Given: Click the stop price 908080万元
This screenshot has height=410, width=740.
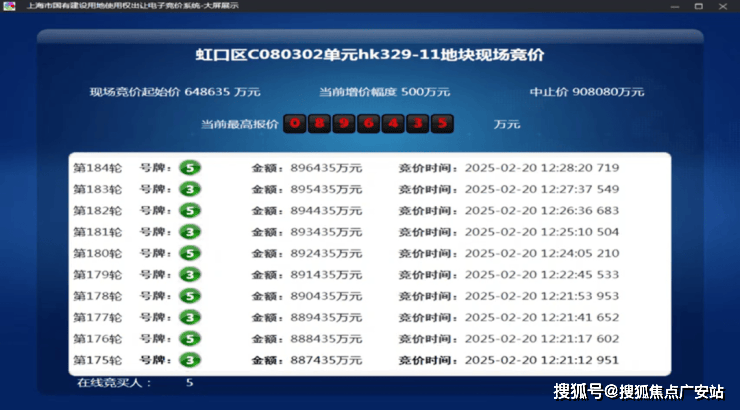Looking at the screenshot, I should (608, 92).
